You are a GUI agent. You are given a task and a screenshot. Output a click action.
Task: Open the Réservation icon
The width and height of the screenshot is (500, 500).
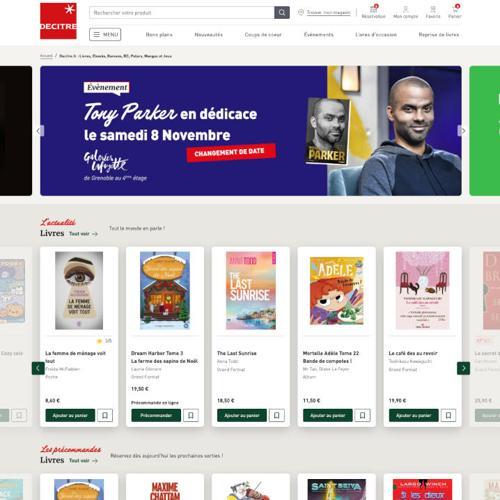click(x=373, y=12)
